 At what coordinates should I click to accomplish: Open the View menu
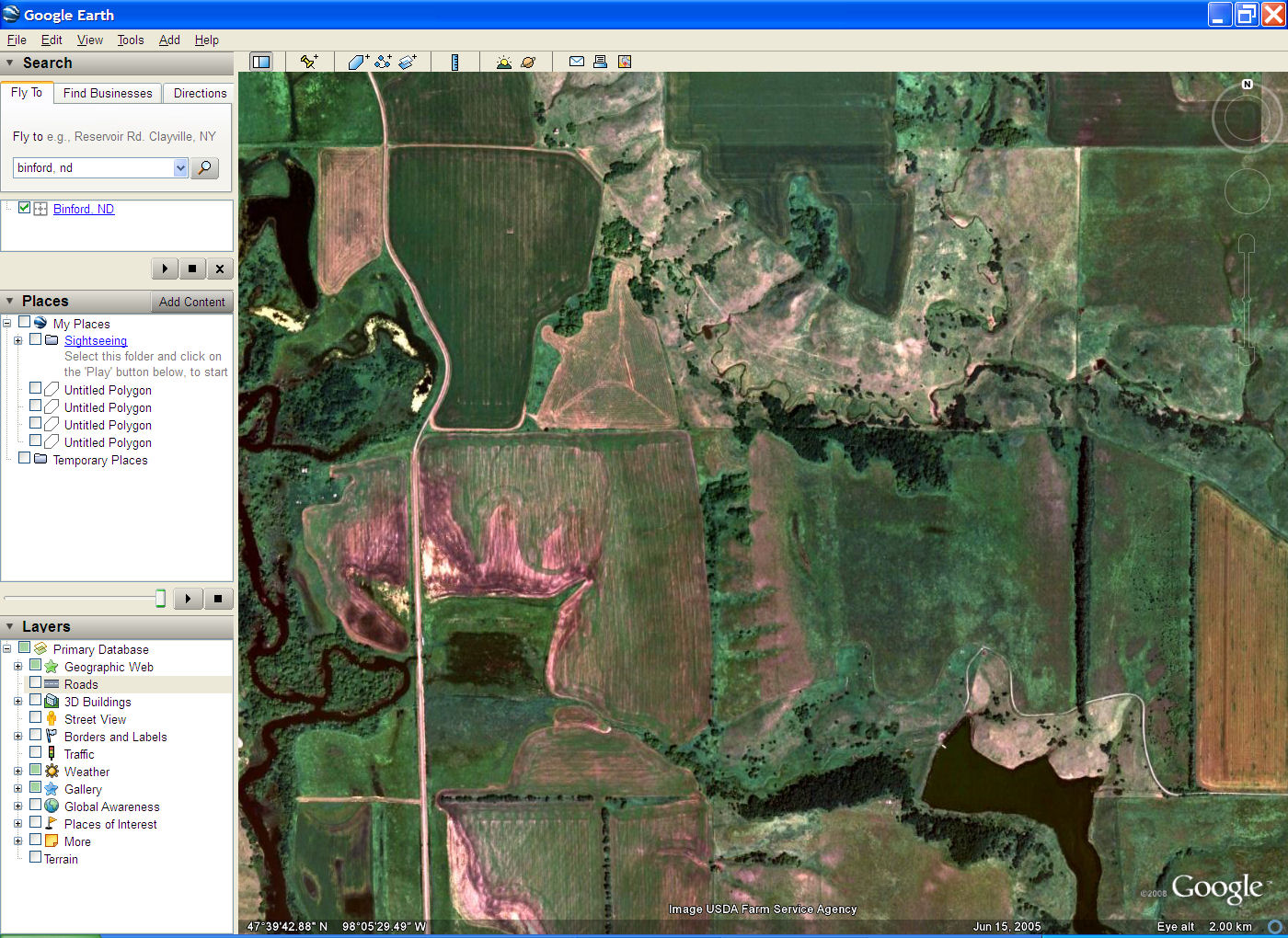click(x=90, y=40)
